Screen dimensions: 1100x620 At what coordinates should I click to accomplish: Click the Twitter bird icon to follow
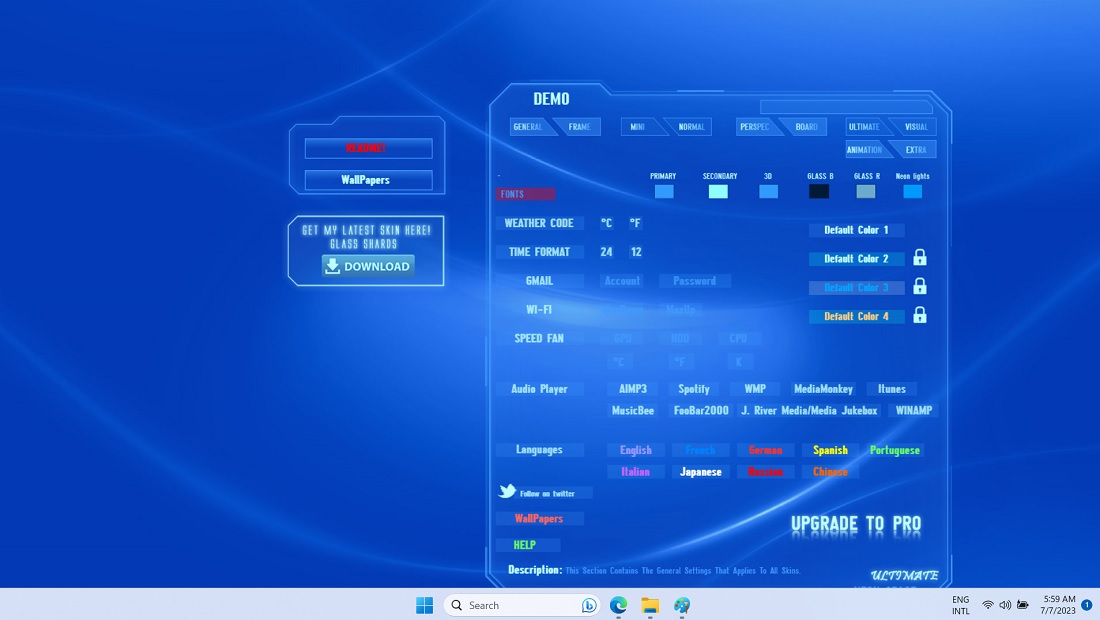[508, 491]
